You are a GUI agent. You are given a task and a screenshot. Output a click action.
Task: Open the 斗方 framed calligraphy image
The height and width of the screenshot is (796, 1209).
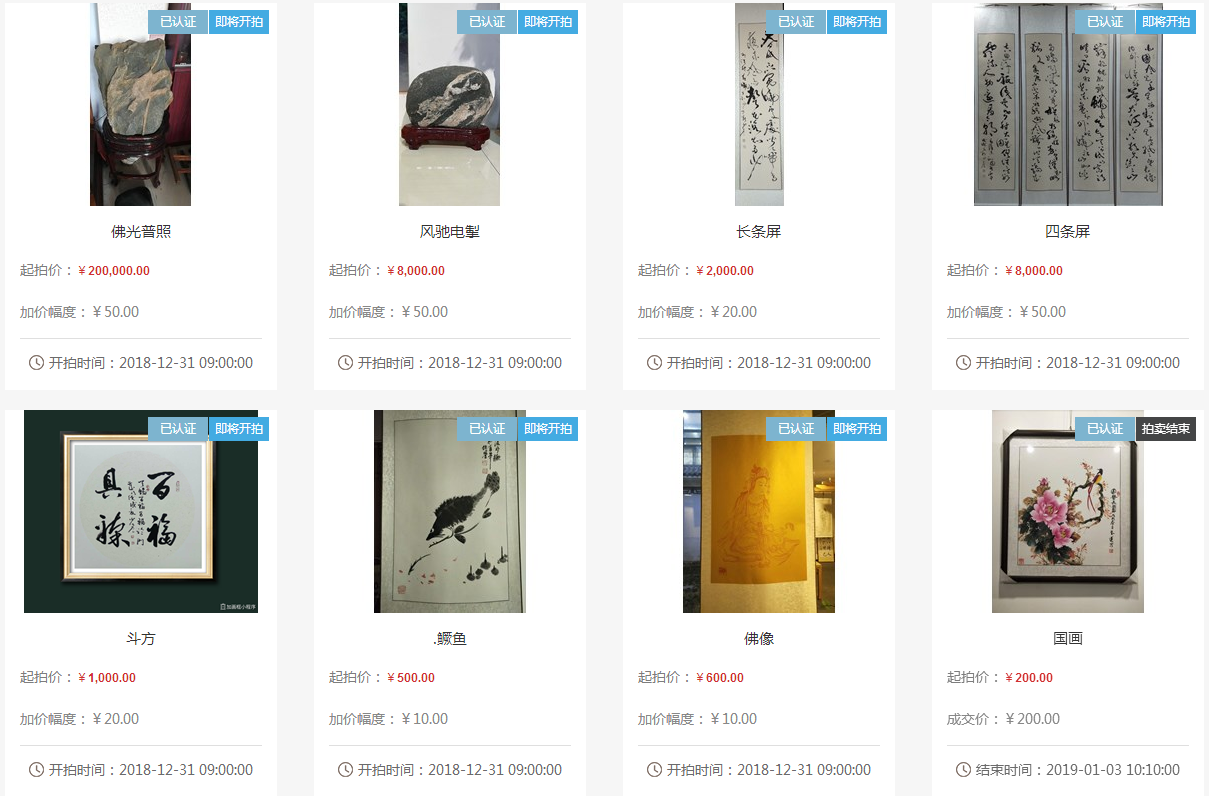[141, 511]
